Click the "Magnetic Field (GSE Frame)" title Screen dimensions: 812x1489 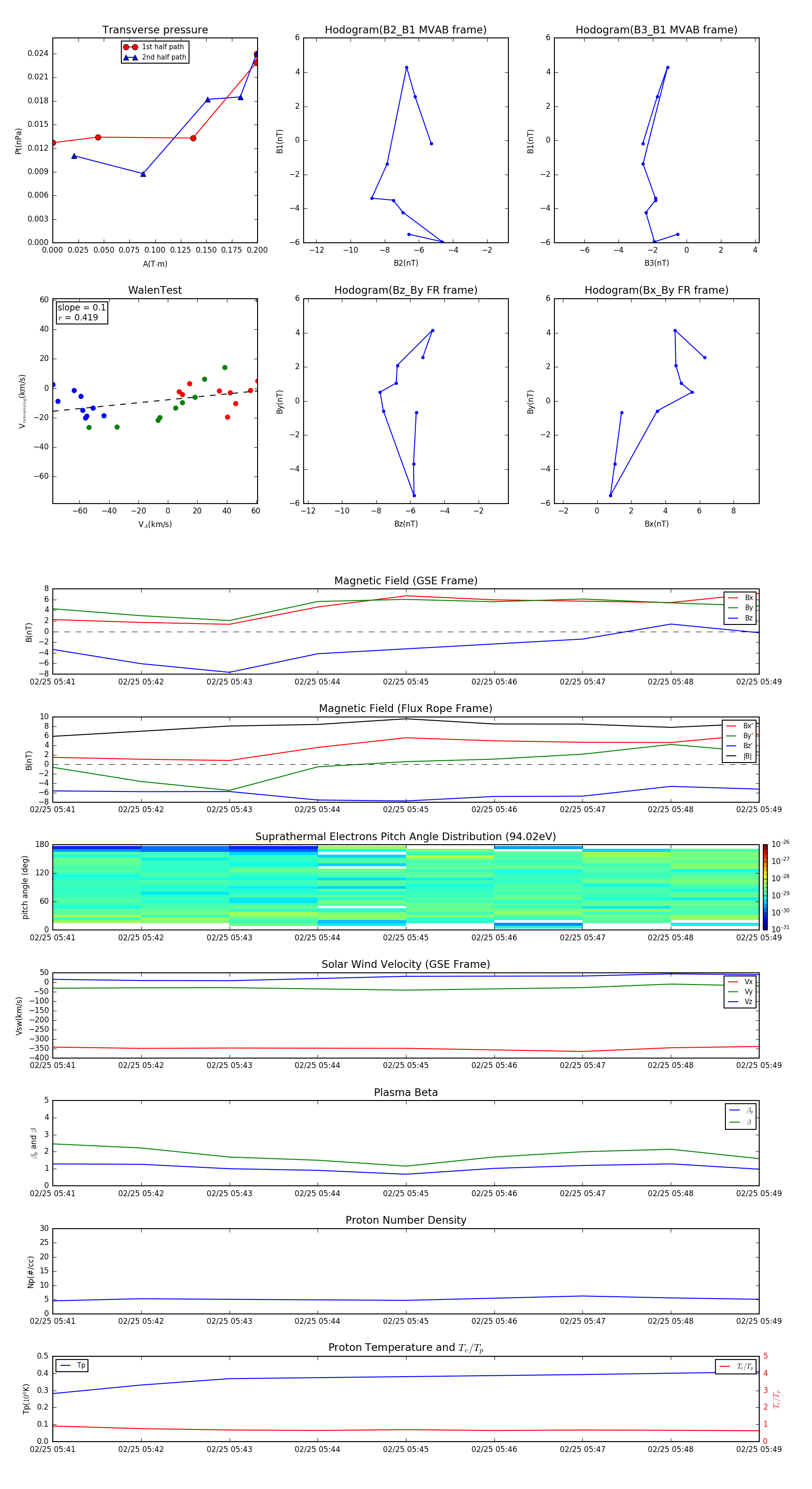click(406, 581)
